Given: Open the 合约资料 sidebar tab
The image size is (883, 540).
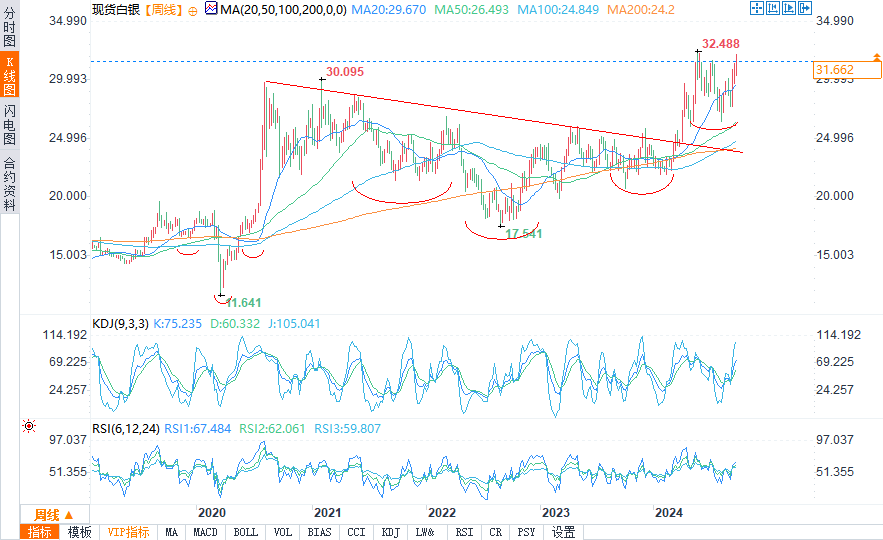Looking at the screenshot, I should (x=10, y=182).
